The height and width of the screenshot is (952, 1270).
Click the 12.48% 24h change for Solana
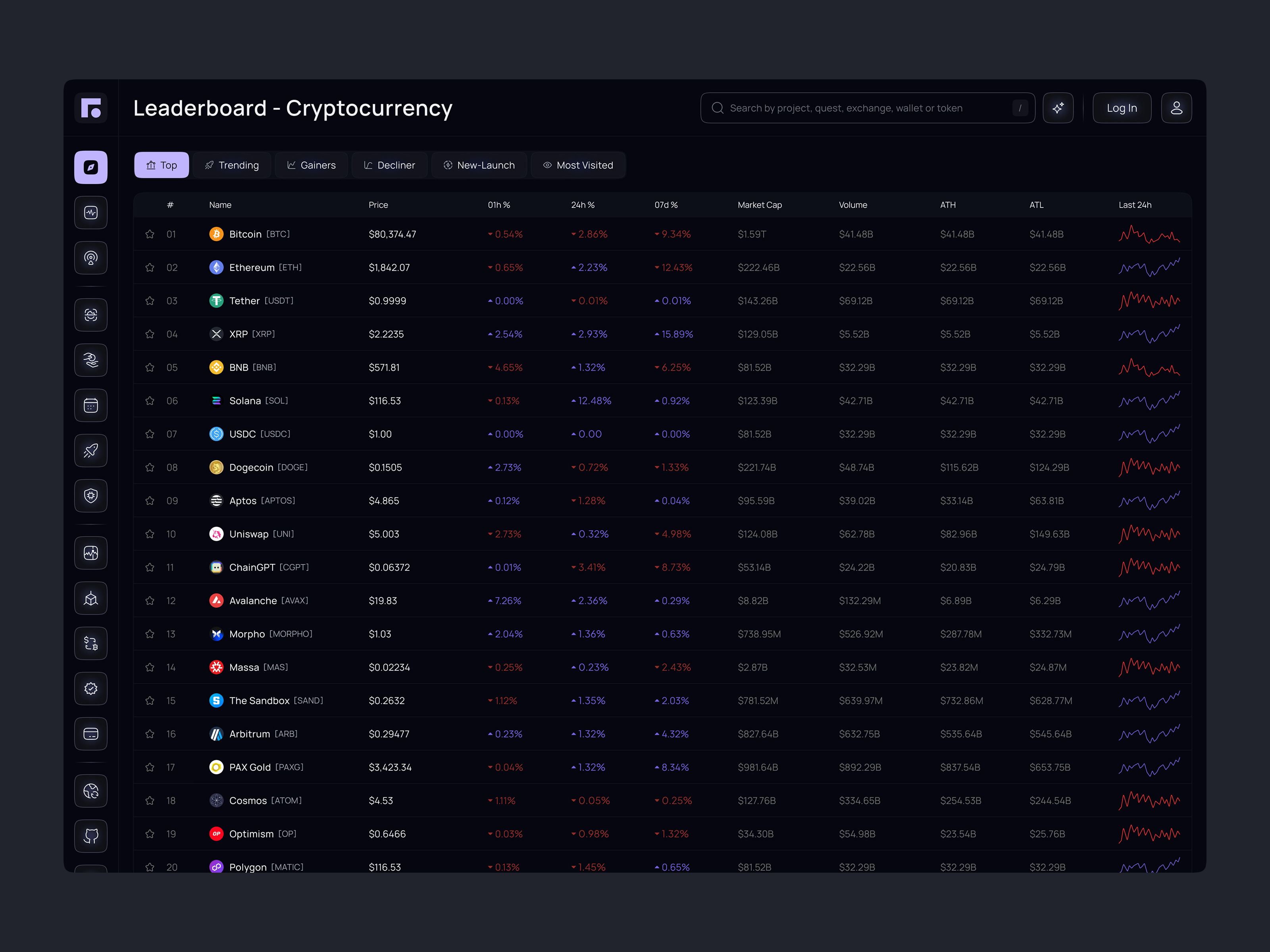591,401
